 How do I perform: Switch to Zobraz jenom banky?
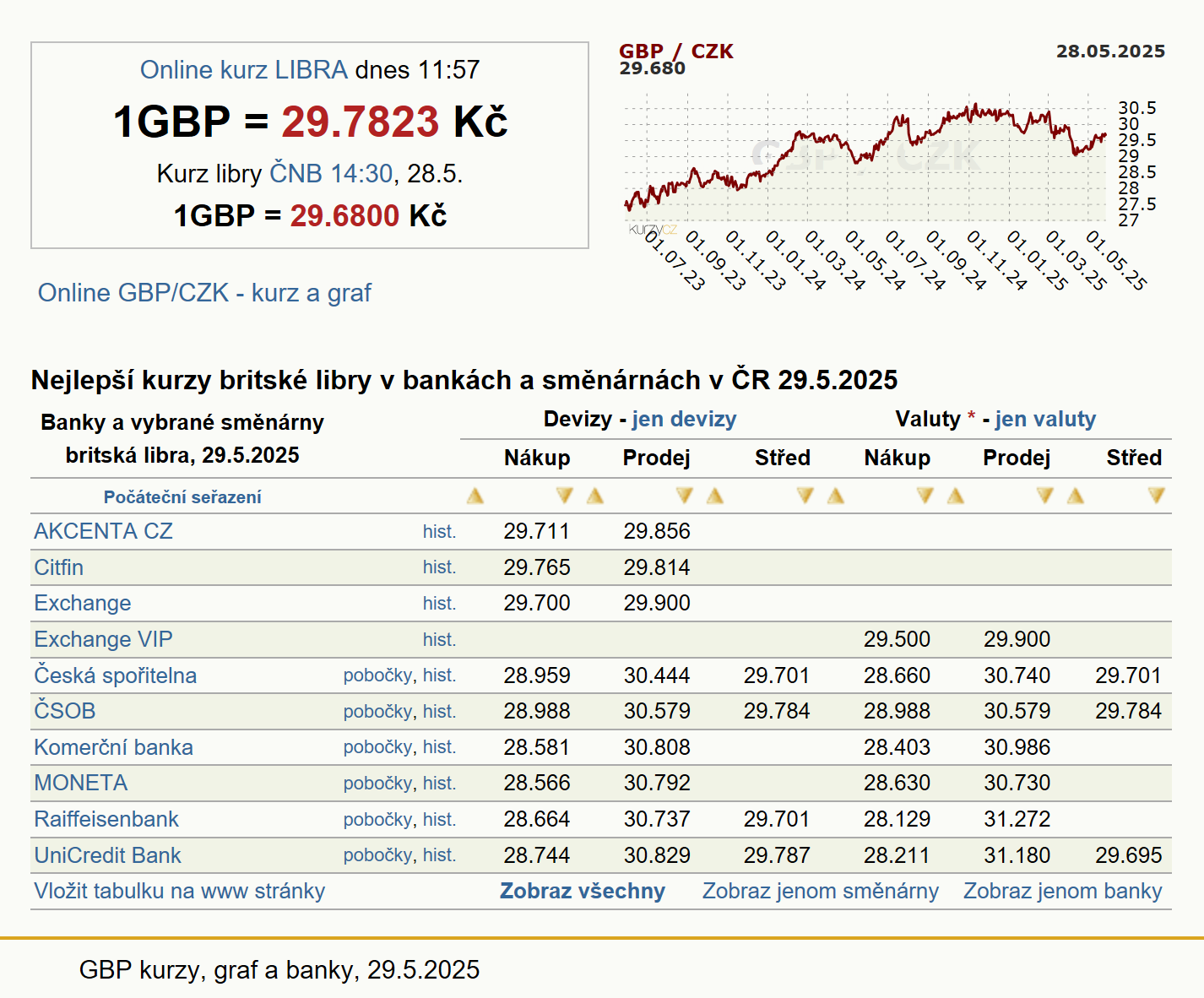click(x=1063, y=891)
